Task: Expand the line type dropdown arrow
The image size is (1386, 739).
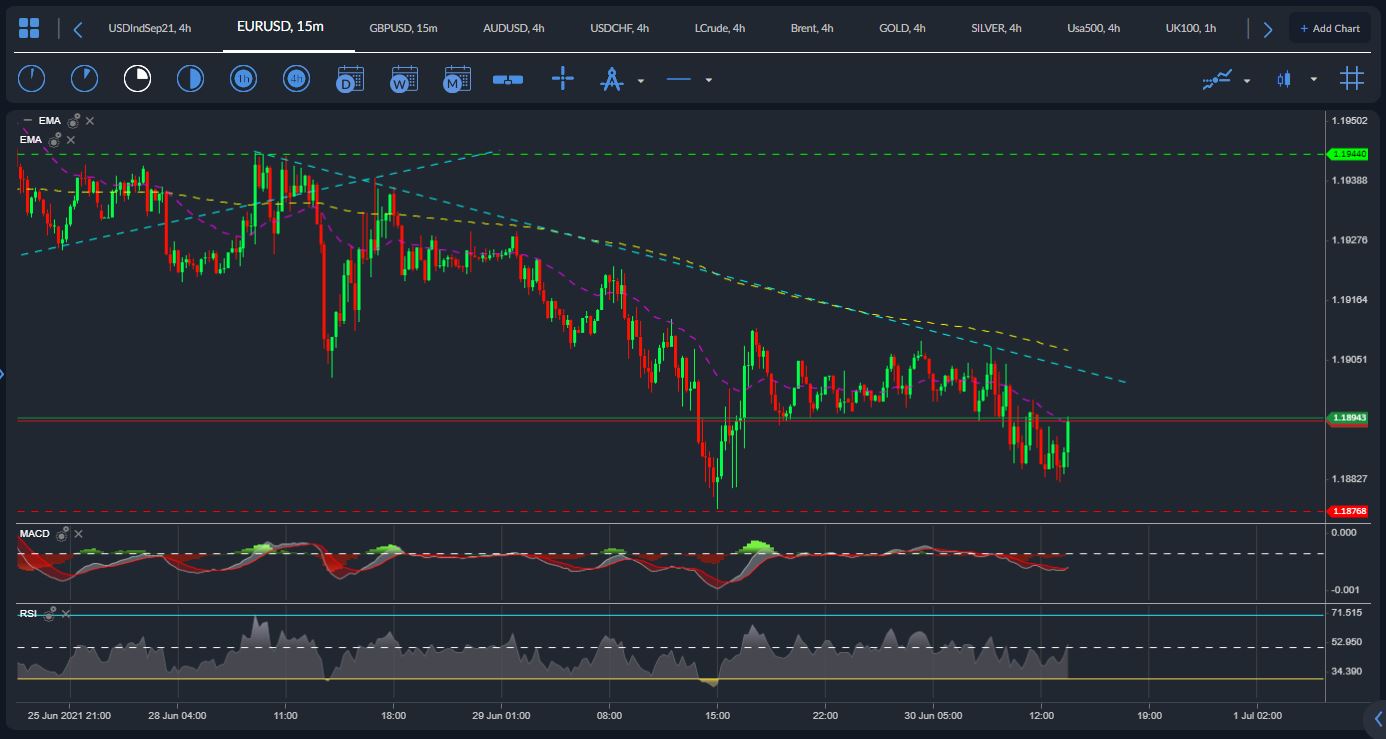Action: point(708,80)
